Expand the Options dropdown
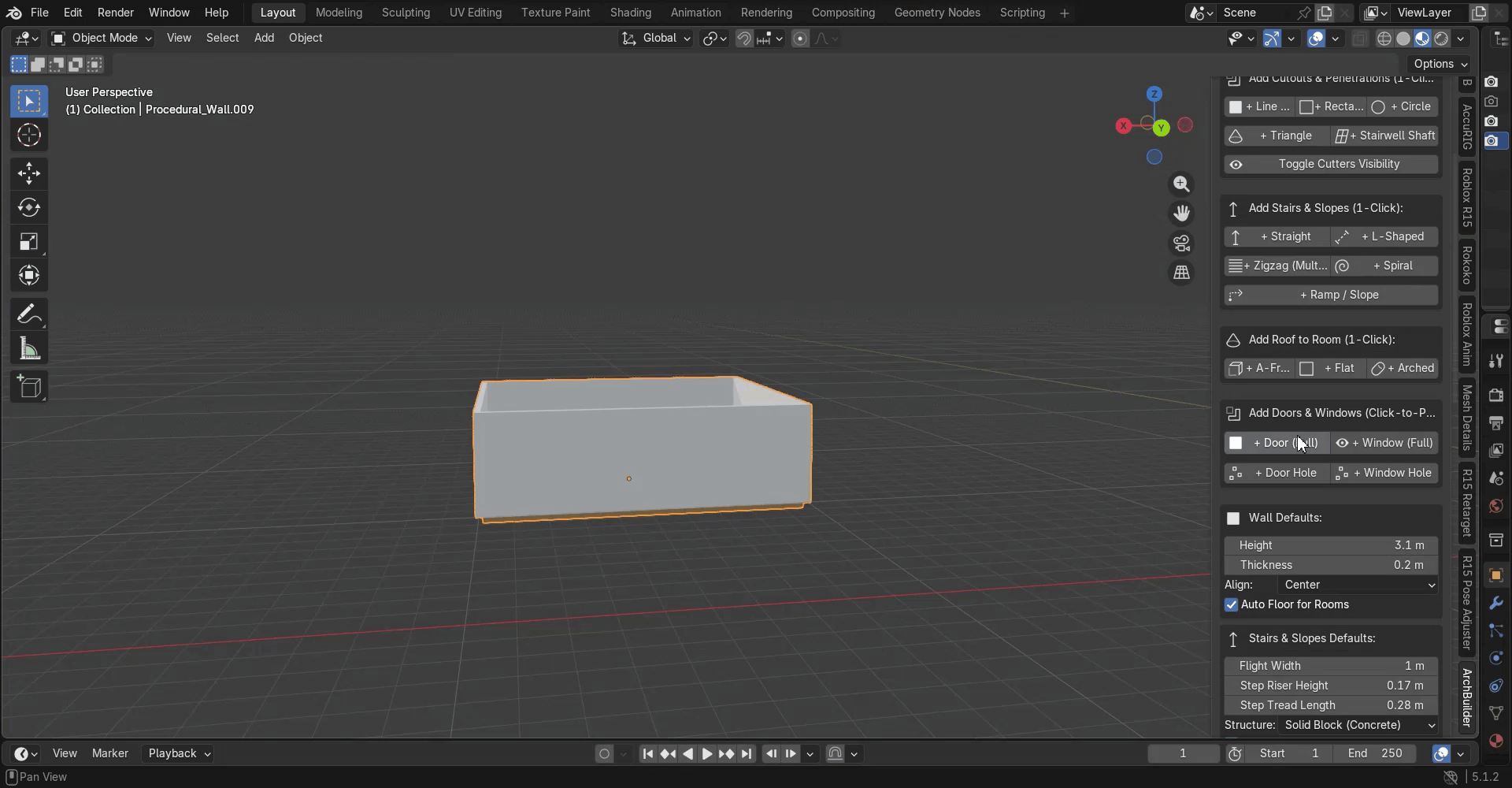The image size is (1512, 788). coord(1440,64)
